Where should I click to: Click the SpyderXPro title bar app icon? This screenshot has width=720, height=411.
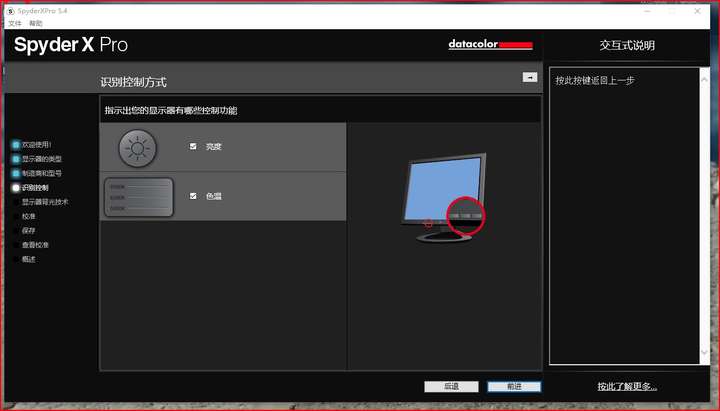click(11, 11)
